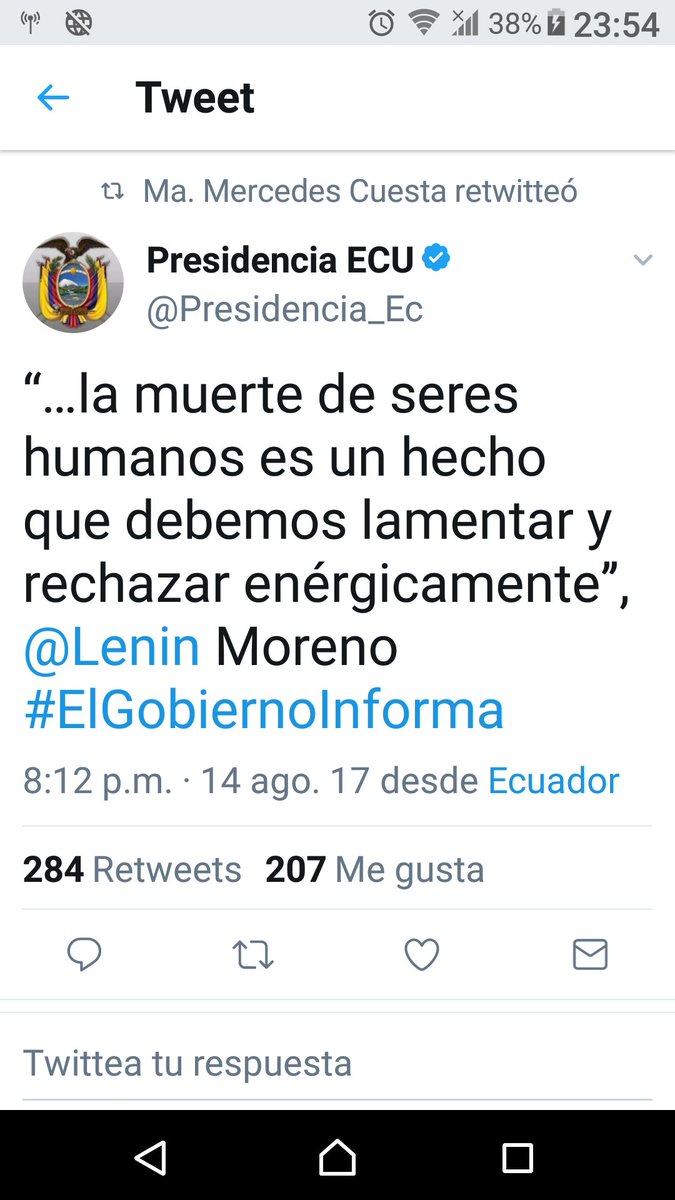This screenshot has height=1200, width=675.
Task: Tap the back arrow icon
Action: click(53, 98)
